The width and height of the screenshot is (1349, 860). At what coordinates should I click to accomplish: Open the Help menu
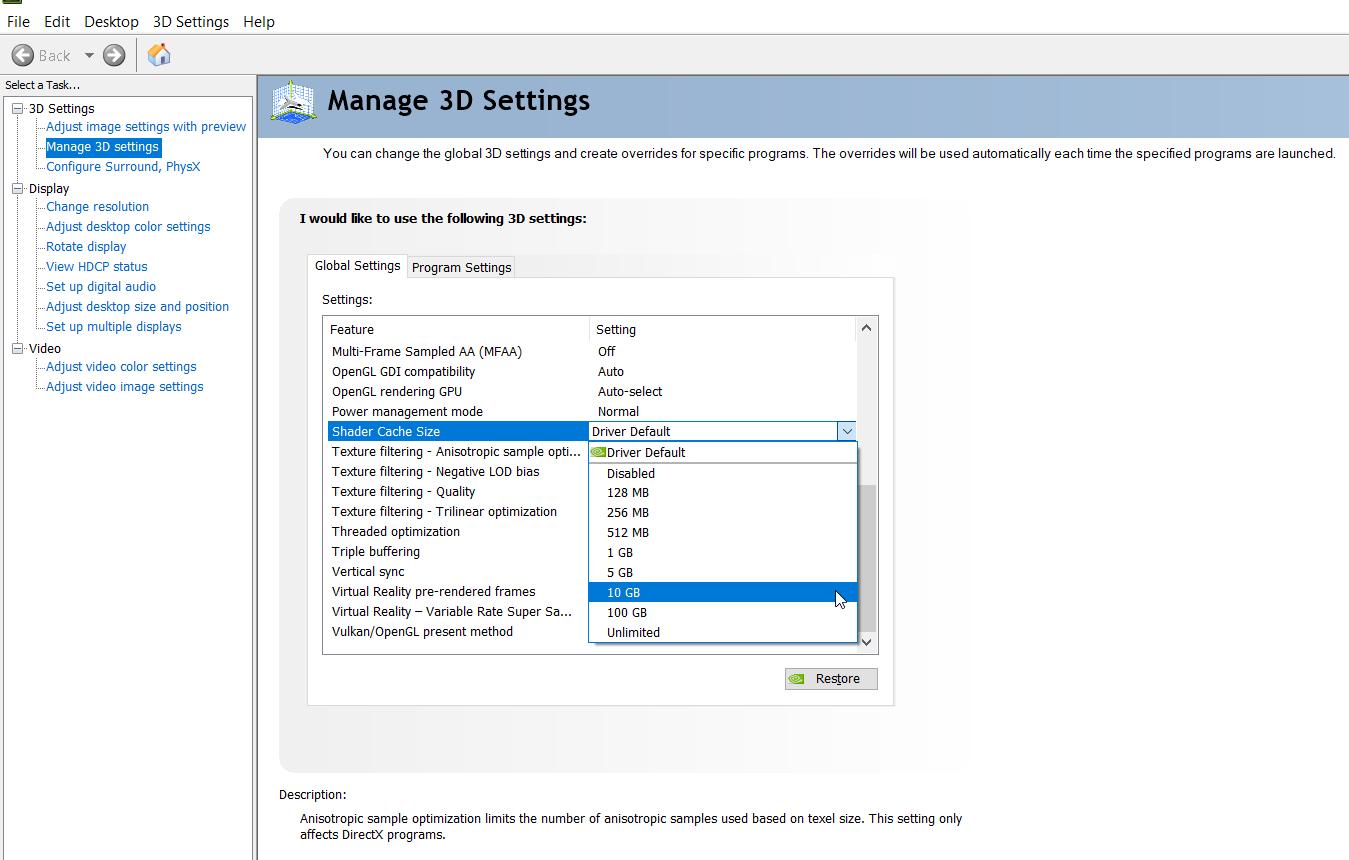coord(258,21)
